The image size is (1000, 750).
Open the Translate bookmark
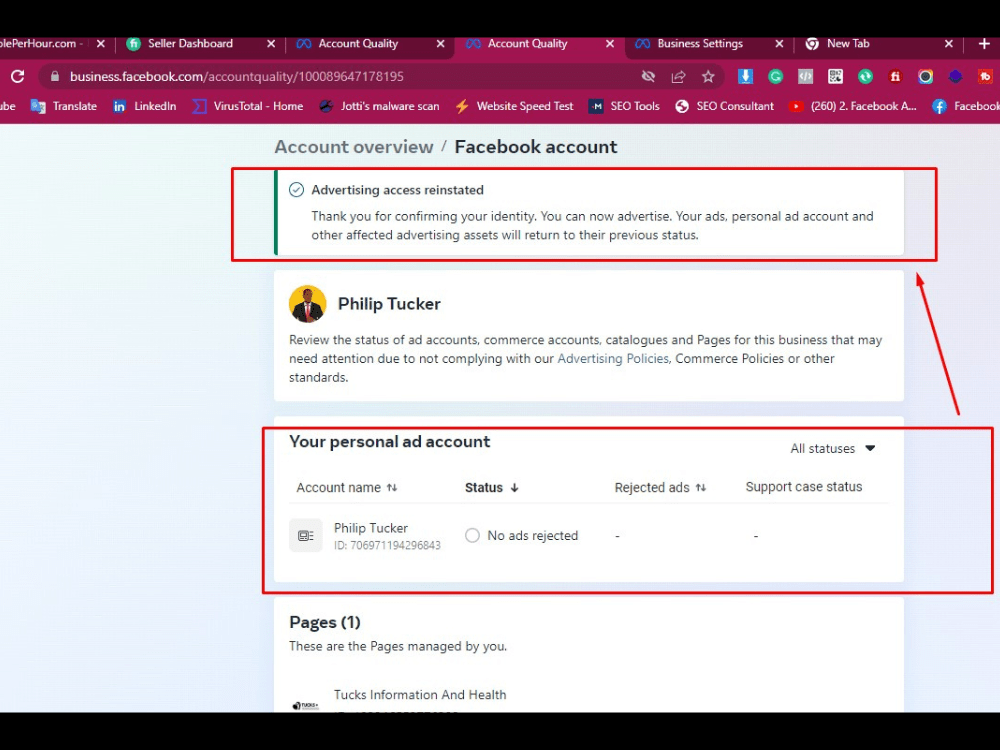pyautogui.click(x=64, y=106)
